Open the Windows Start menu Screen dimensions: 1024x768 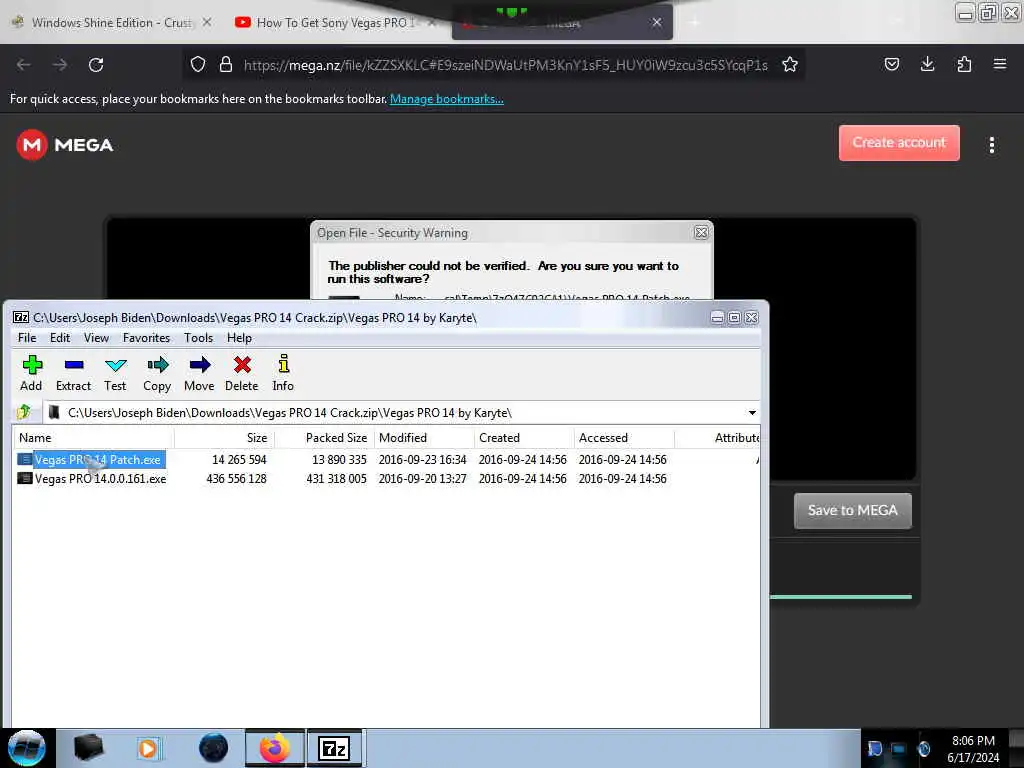(26, 748)
